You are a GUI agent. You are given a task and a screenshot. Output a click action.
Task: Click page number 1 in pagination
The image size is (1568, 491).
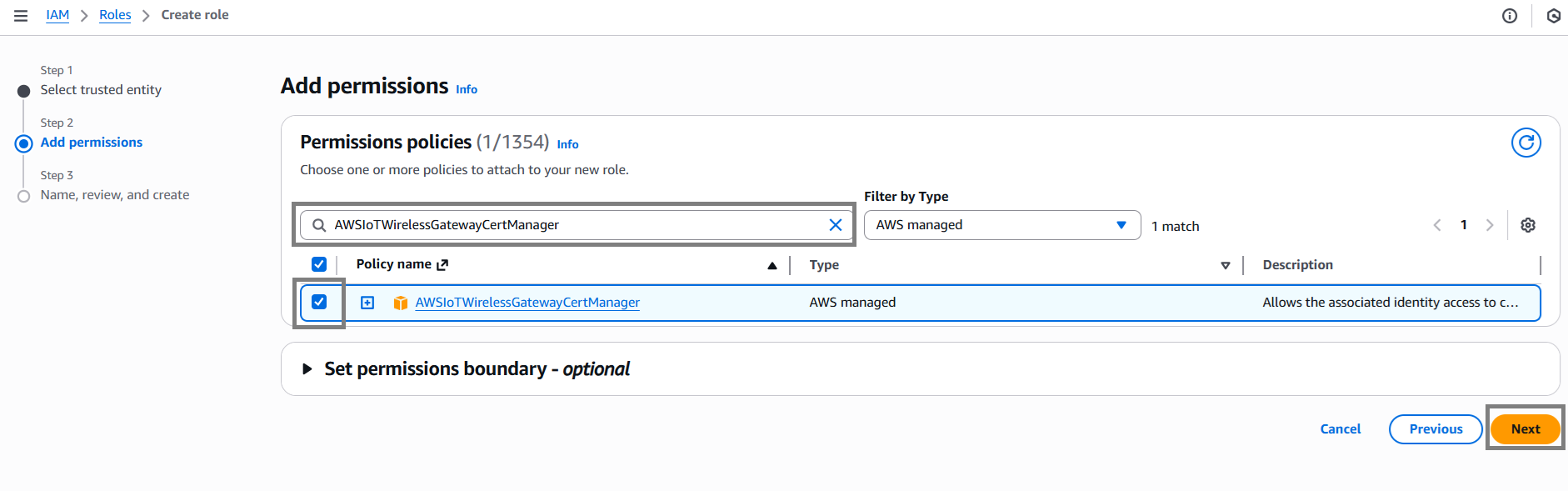(x=1464, y=225)
